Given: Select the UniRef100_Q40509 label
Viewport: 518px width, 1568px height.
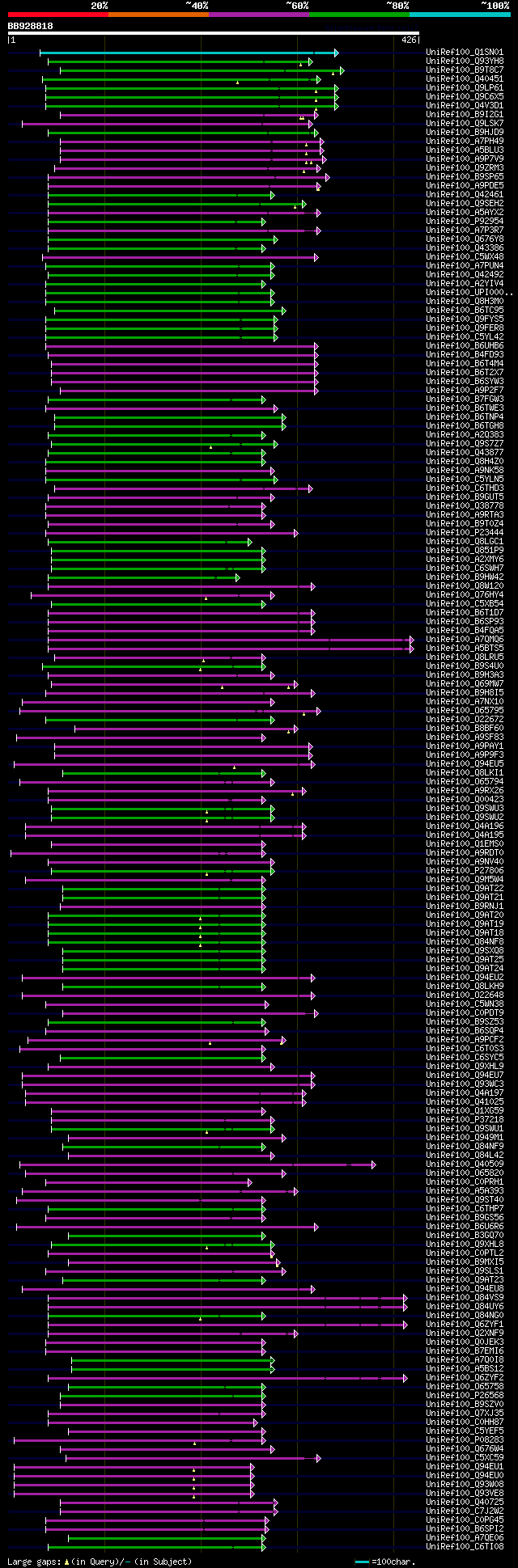Looking at the screenshot, I should tap(465, 1164).
